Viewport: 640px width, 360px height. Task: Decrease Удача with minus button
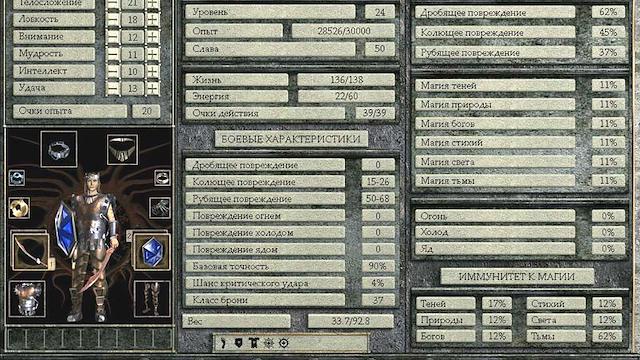pyautogui.click(x=113, y=89)
